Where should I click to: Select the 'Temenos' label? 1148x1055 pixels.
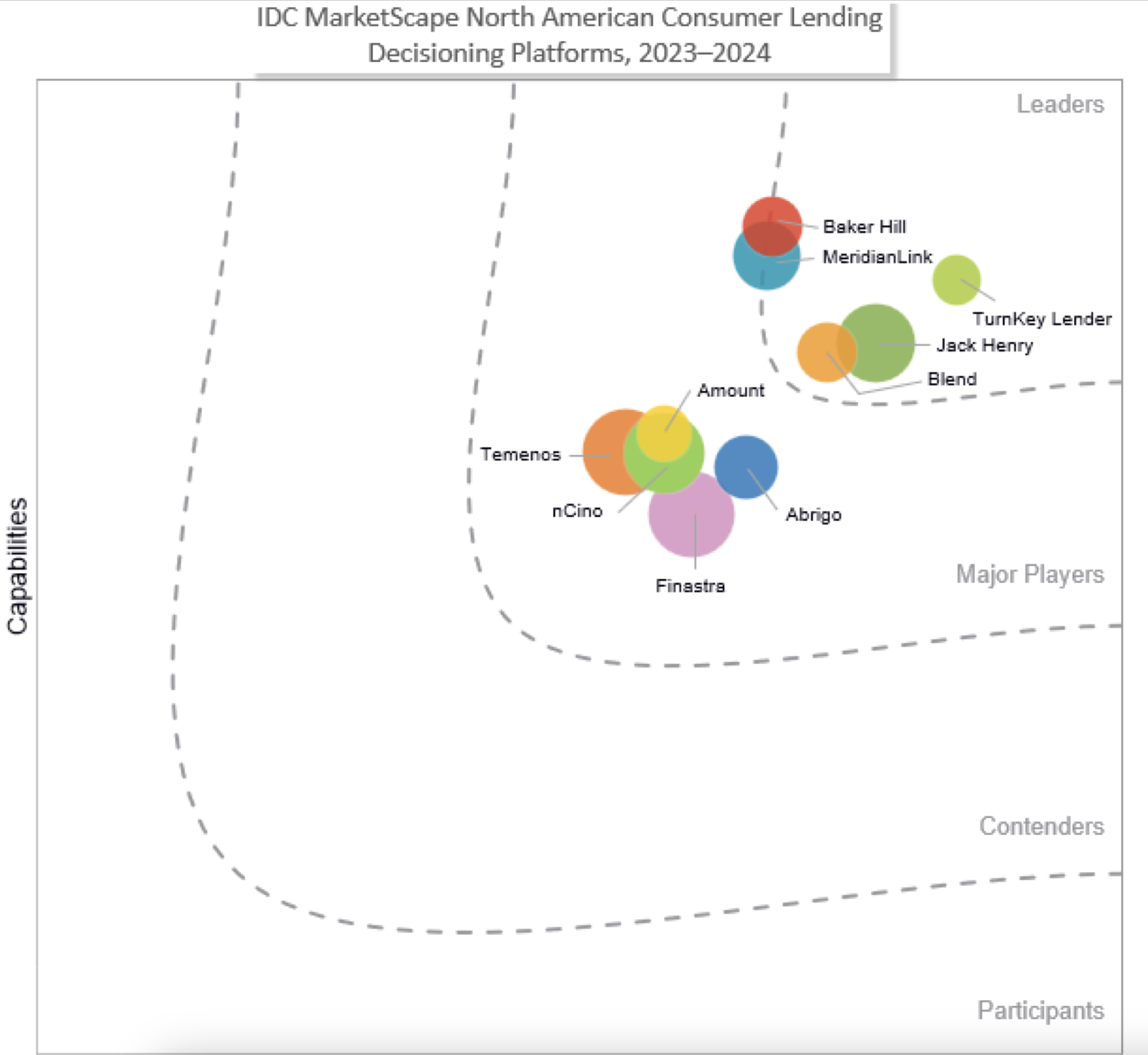pyautogui.click(x=521, y=454)
